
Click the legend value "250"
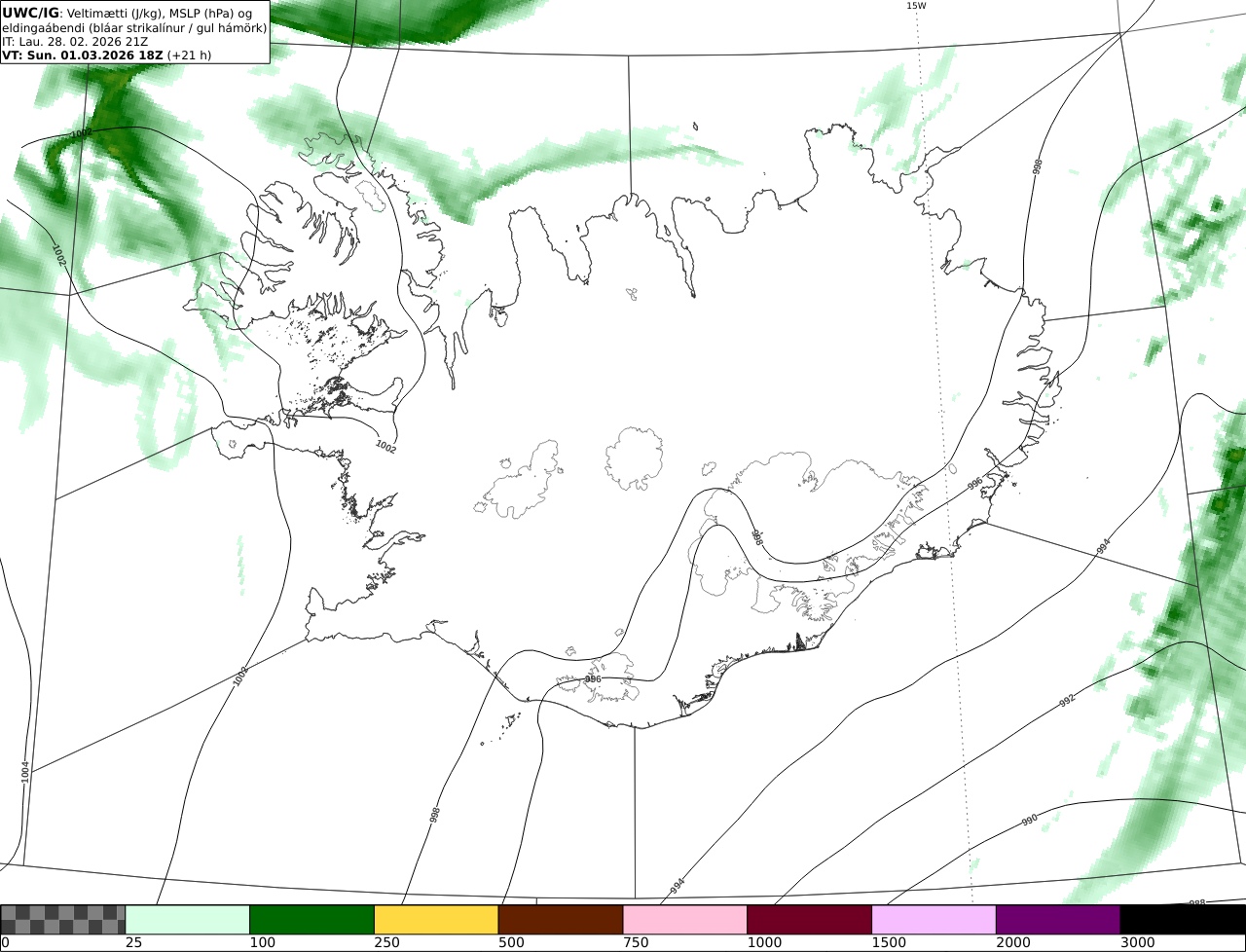point(386,942)
